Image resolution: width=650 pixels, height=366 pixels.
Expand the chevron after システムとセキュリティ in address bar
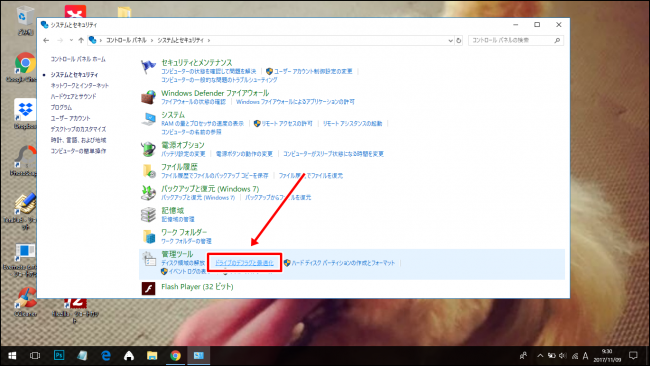(x=209, y=40)
